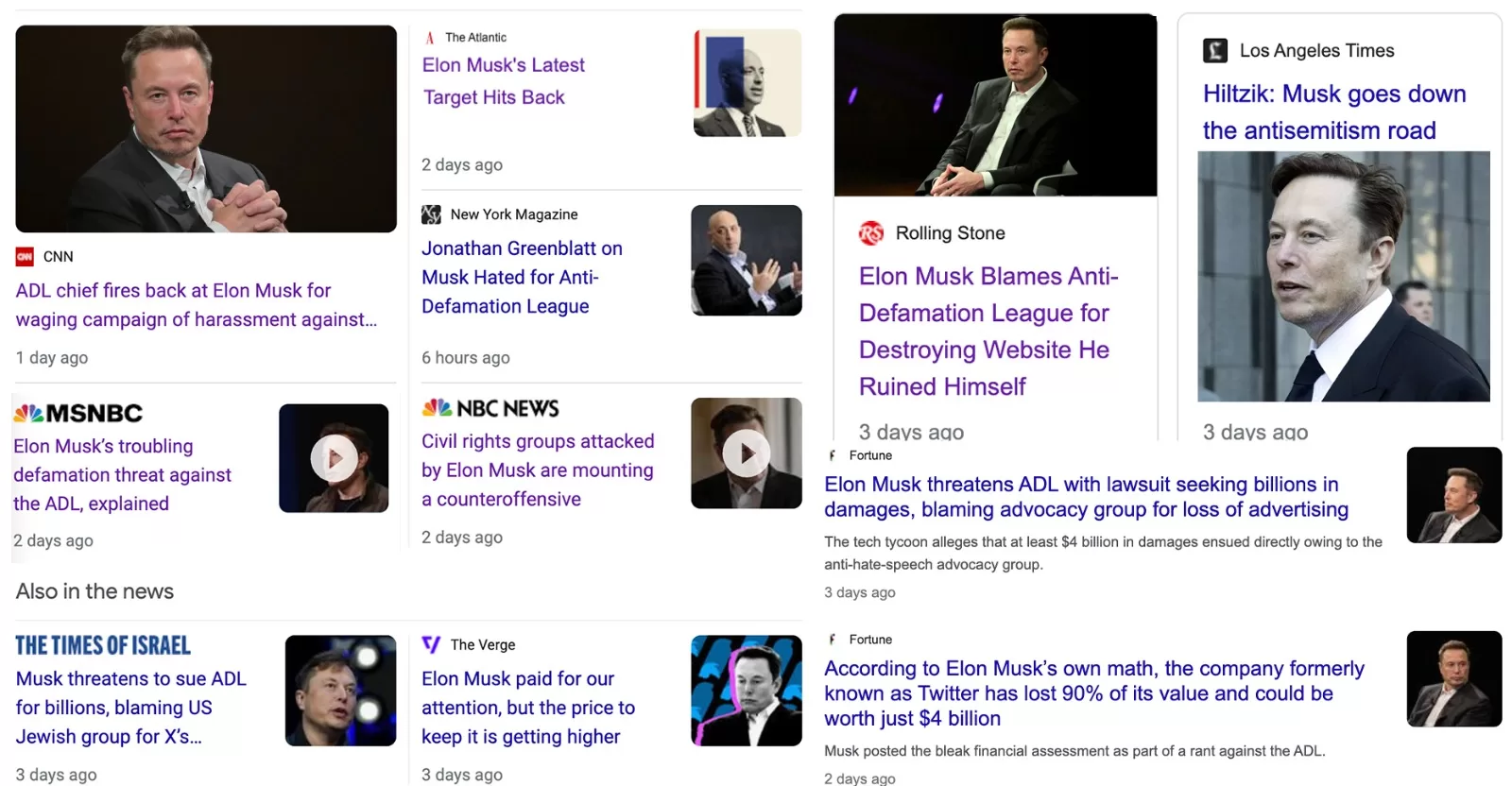Image resolution: width=1512 pixels, height=786 pixels.
Task: Click the Times of Israel logo
Action: 103,645
